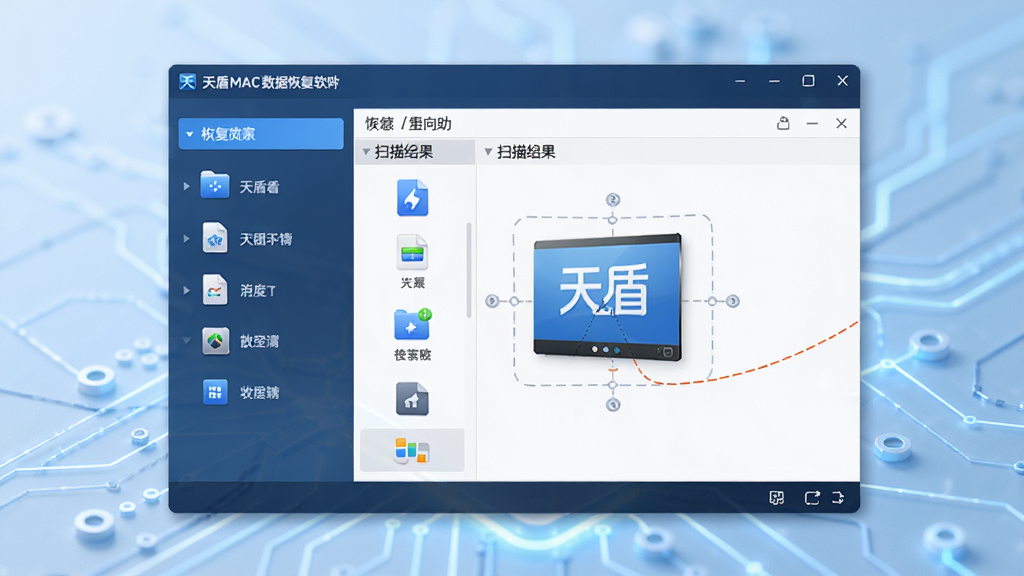Click the breadcrumb text in the inner panel header
This screenshot has height=576, width=1024.
click(x=408, y=123)
